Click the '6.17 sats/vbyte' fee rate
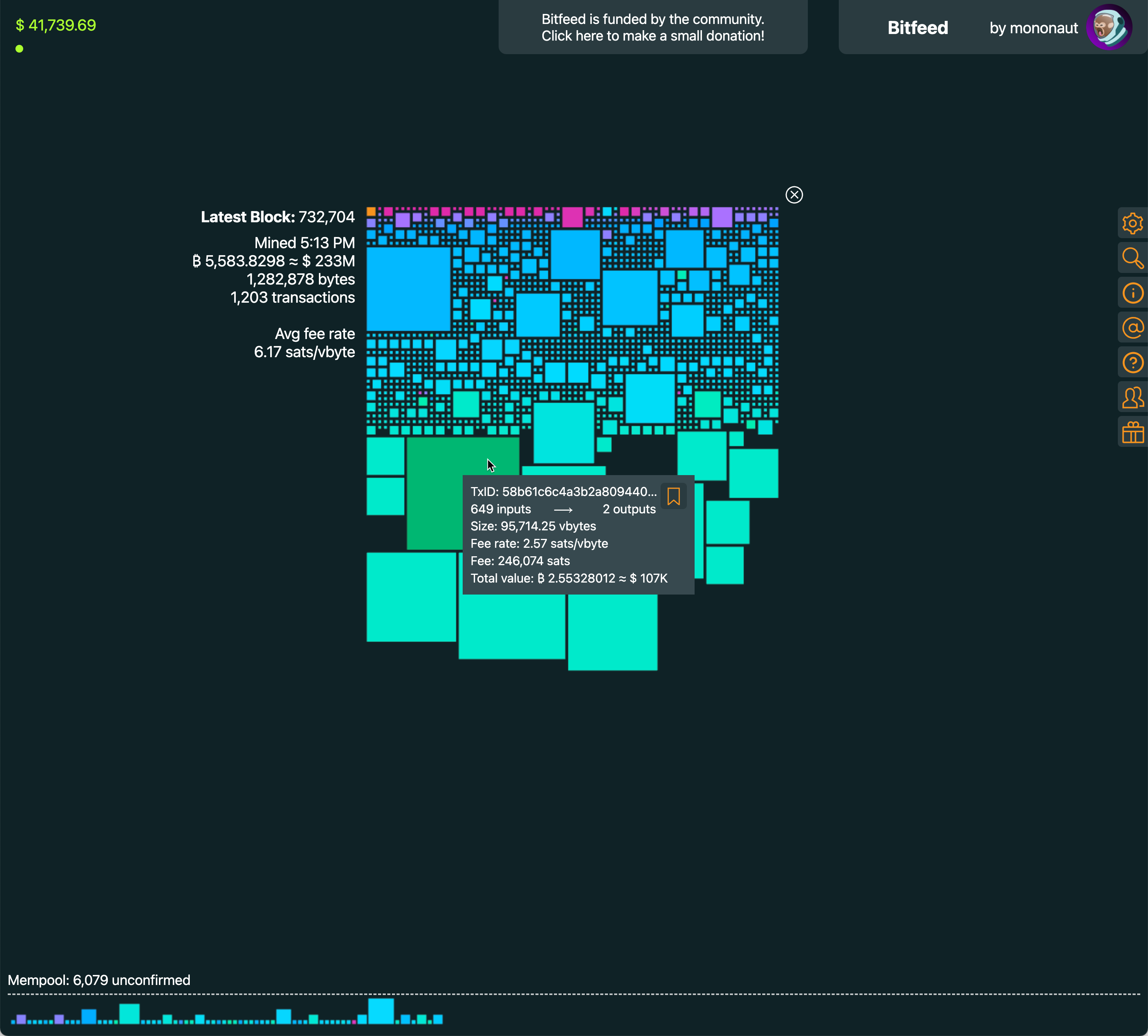 pos(305,352)
